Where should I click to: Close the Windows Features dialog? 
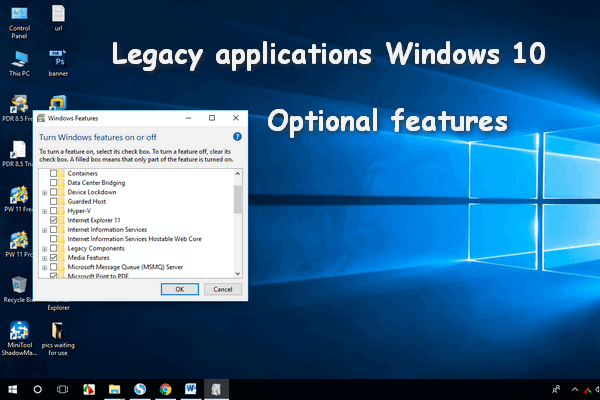(236, 118)
